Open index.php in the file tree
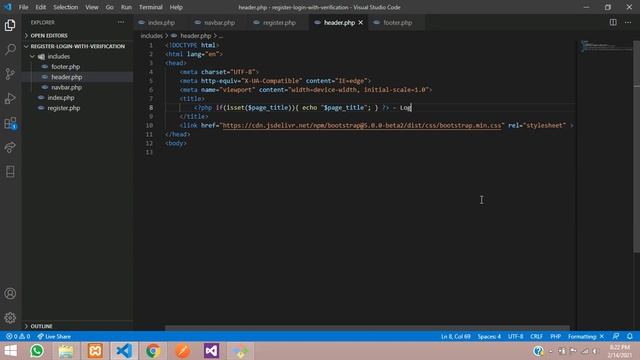The height and width of the screenshot is (360, 640). pyautogui.click(x=60, y=98)
